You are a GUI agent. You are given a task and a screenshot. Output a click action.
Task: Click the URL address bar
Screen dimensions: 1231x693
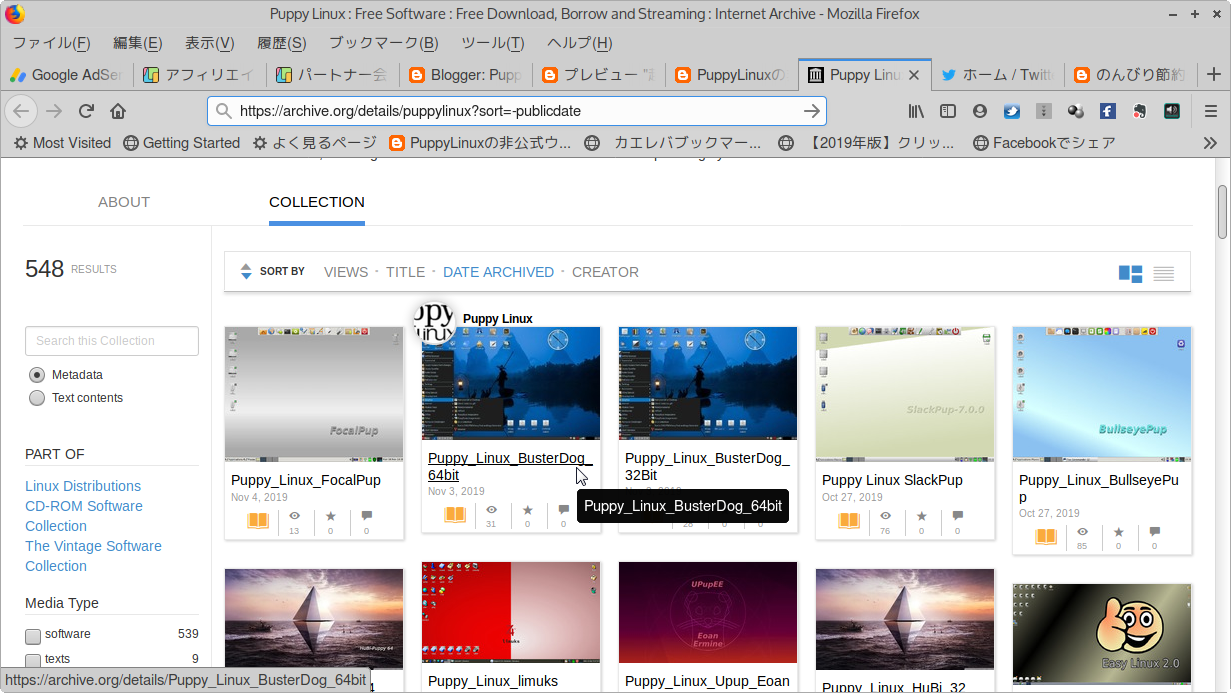(x=517, y=111)
